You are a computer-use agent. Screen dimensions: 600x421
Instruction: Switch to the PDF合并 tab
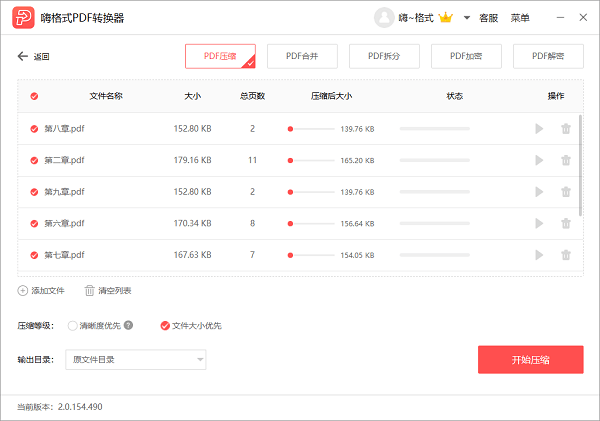coord(310,56)
